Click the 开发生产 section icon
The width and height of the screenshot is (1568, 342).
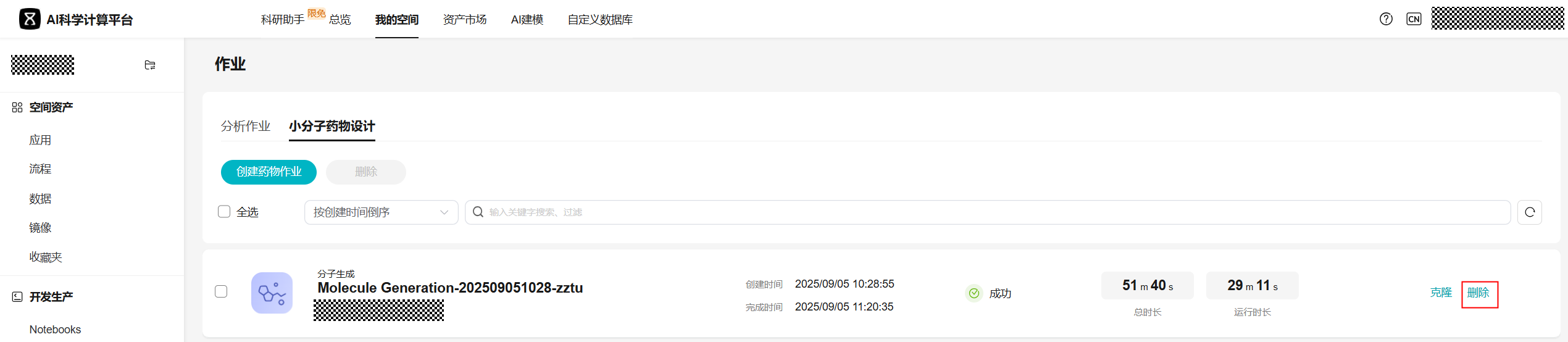[x=17, y=297]
